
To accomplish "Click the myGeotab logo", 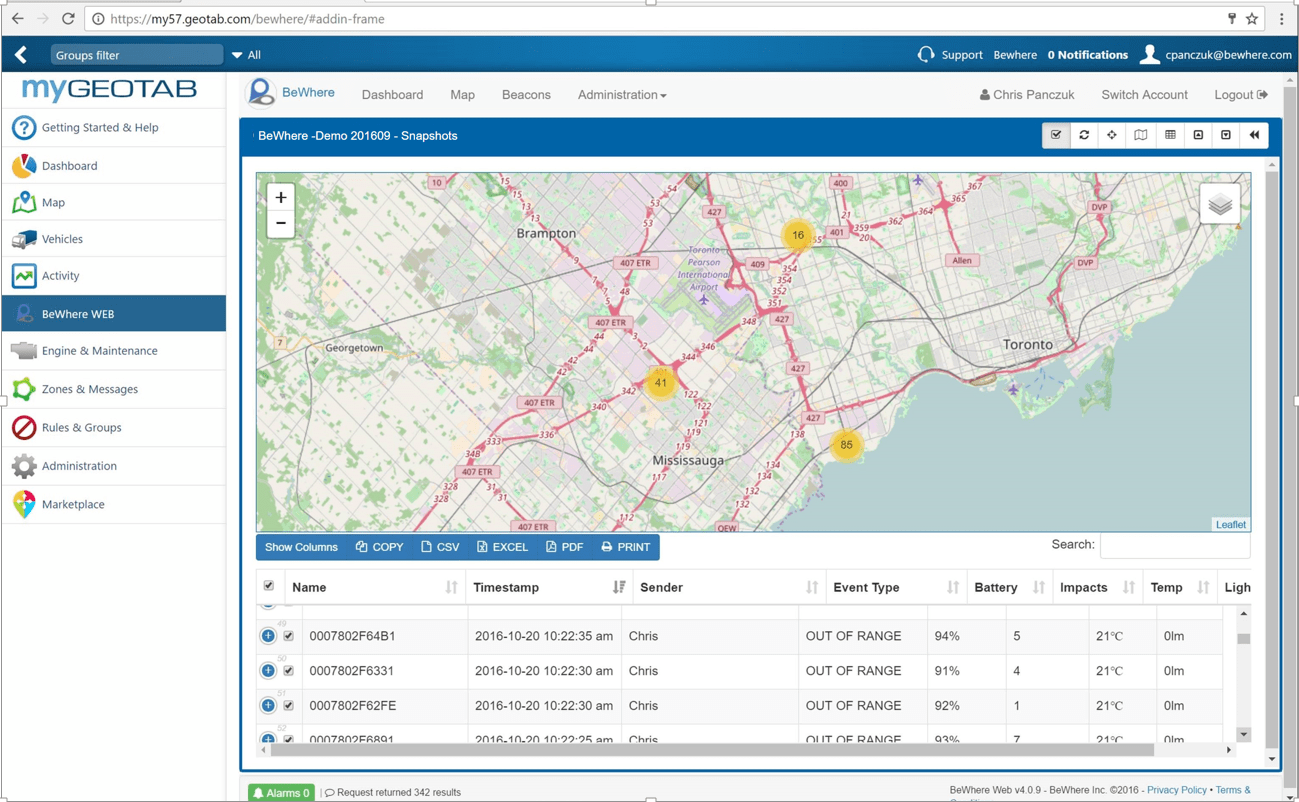I will pyautogui.click(x=110, y=89).
